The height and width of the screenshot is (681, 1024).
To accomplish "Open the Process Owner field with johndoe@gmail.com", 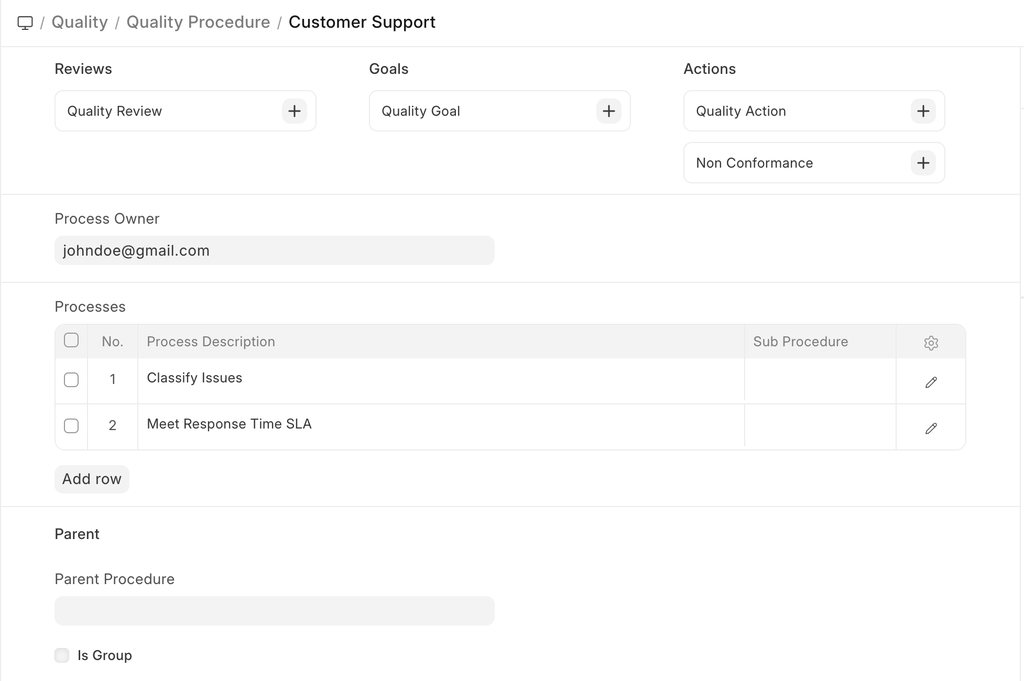I will (274, 251).
